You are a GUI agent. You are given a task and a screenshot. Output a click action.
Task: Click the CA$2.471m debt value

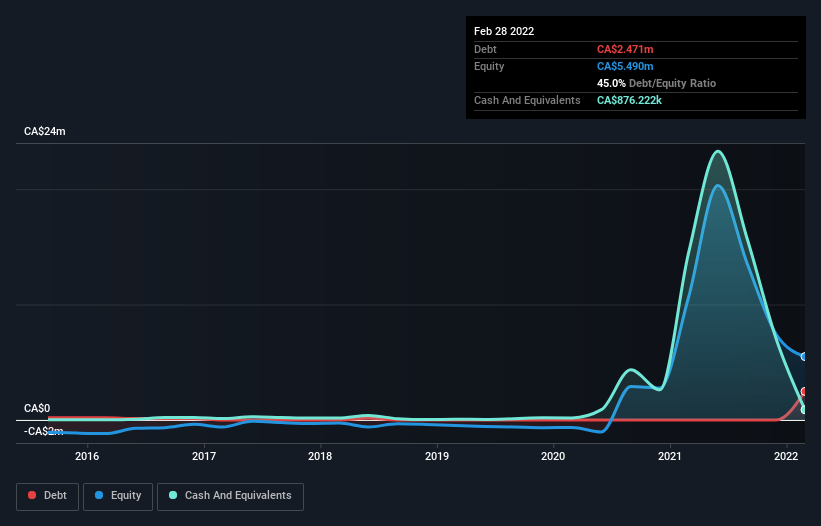point(625,49)
